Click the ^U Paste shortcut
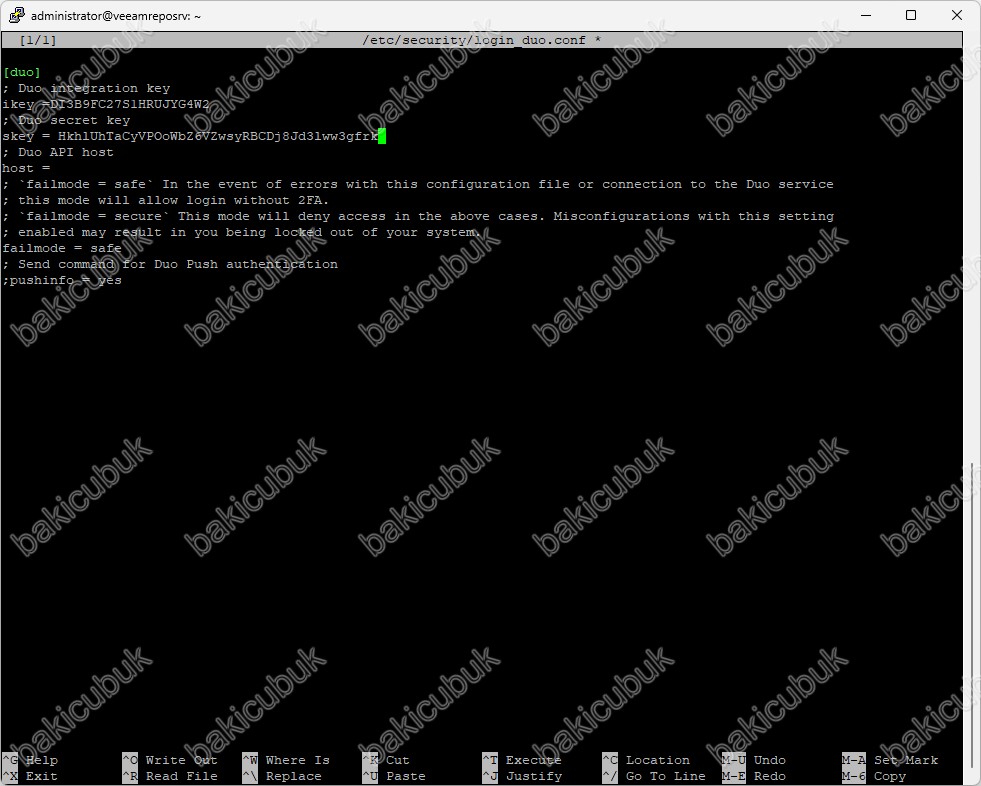The width and height of the screenshot is (981, 786). coord(394,776)
